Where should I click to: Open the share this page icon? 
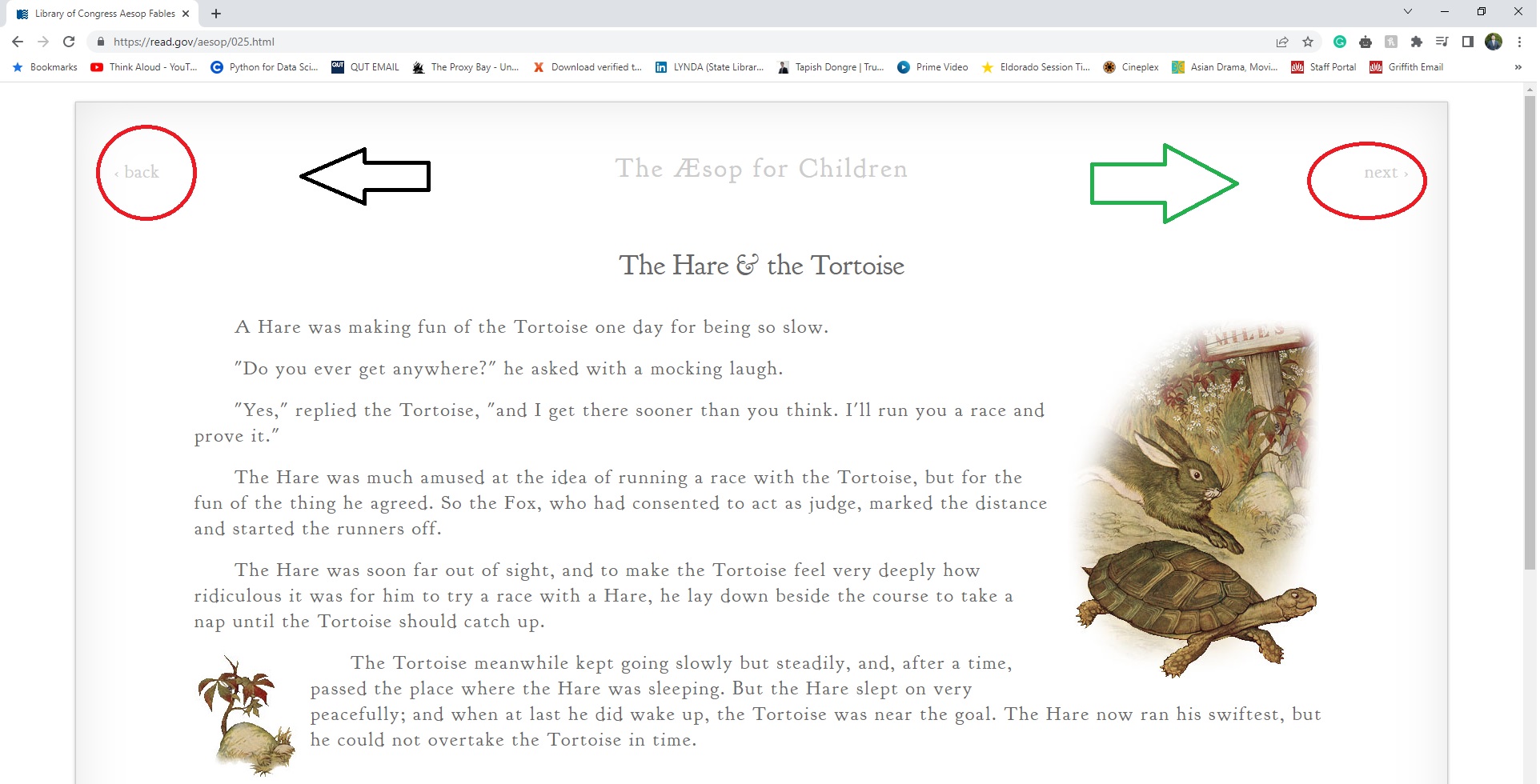[1282, 42]
